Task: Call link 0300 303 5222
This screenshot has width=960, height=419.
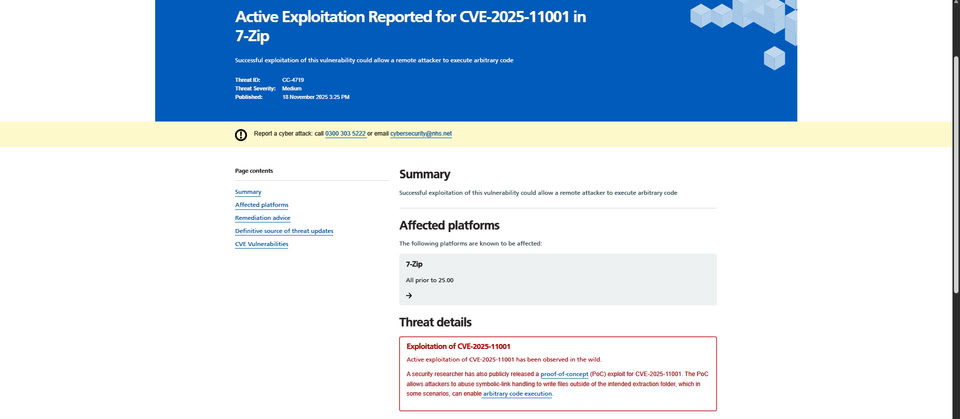Action: (x=345, y=134)
